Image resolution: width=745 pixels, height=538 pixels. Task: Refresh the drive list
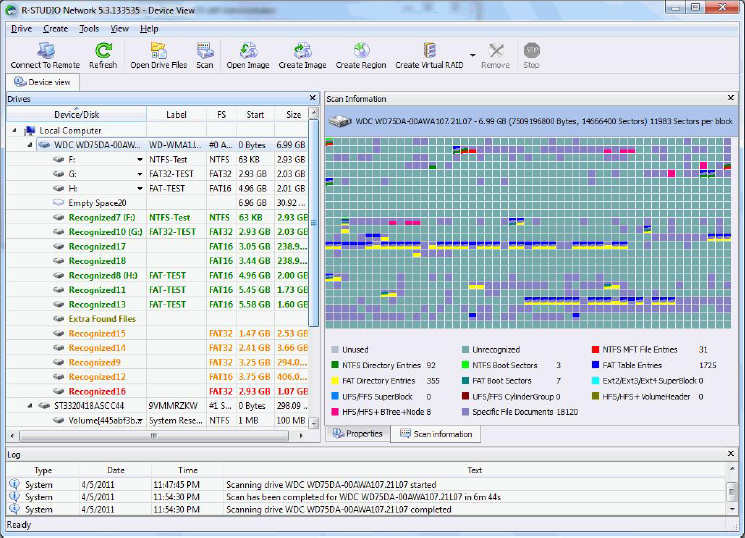(x=103, y=51)
